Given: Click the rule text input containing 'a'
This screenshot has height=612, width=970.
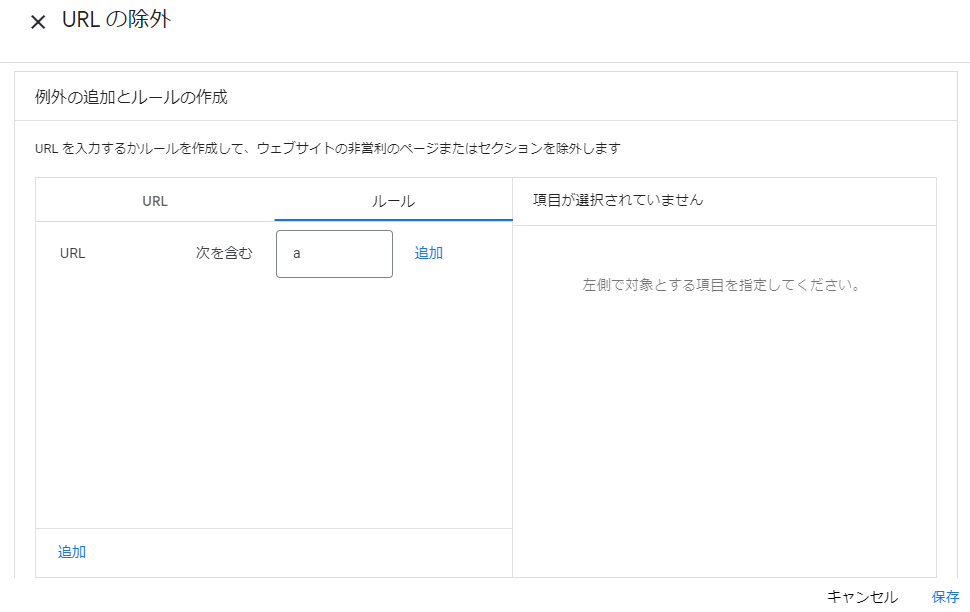Looking at the screenshot, I should click(334, 254).
